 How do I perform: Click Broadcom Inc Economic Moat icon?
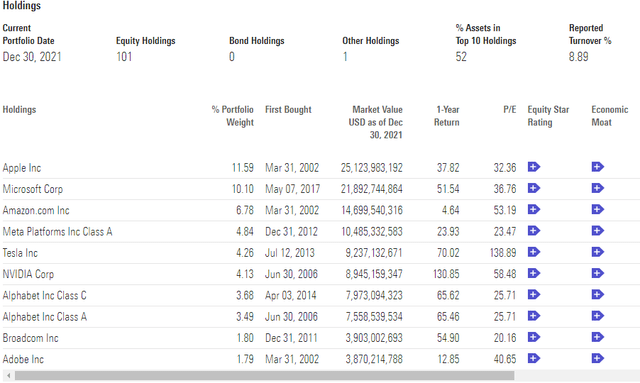[597, 337]
